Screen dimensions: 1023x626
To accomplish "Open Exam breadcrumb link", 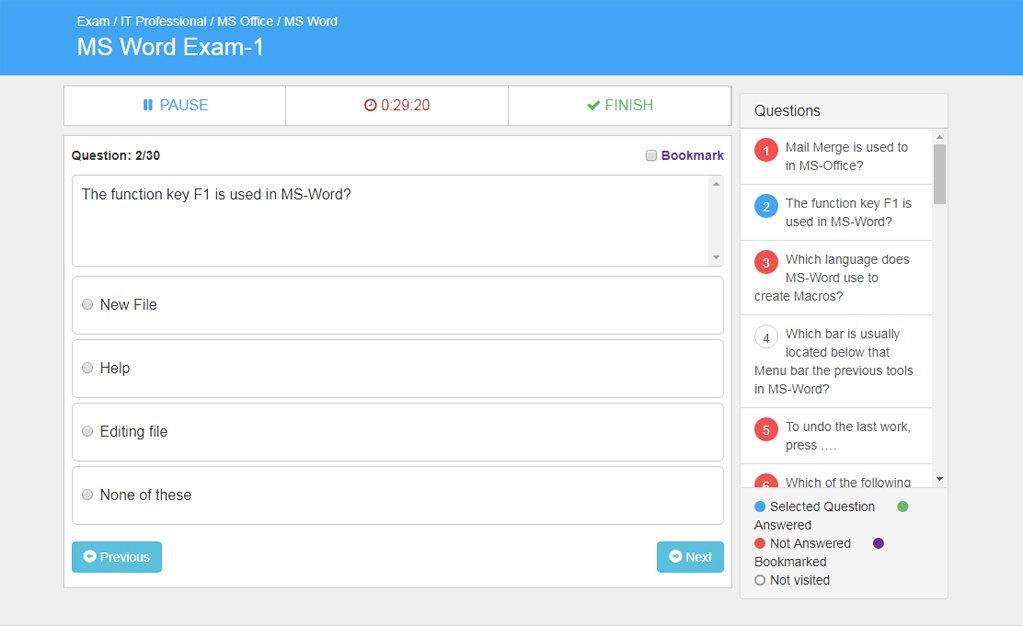I will (93, 22).
